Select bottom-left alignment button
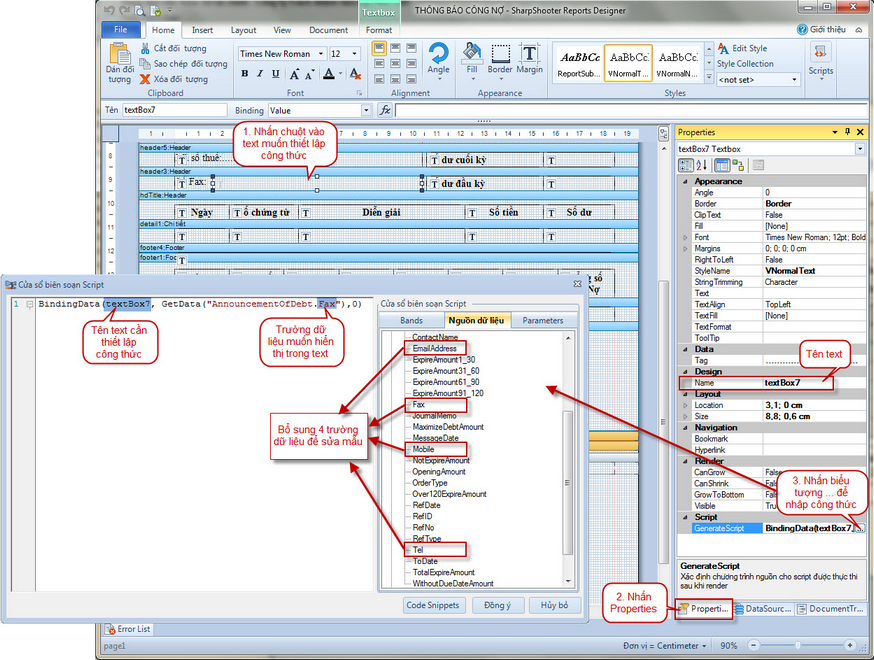This screenshot has width=874, height=660. [x=379, y=79]
